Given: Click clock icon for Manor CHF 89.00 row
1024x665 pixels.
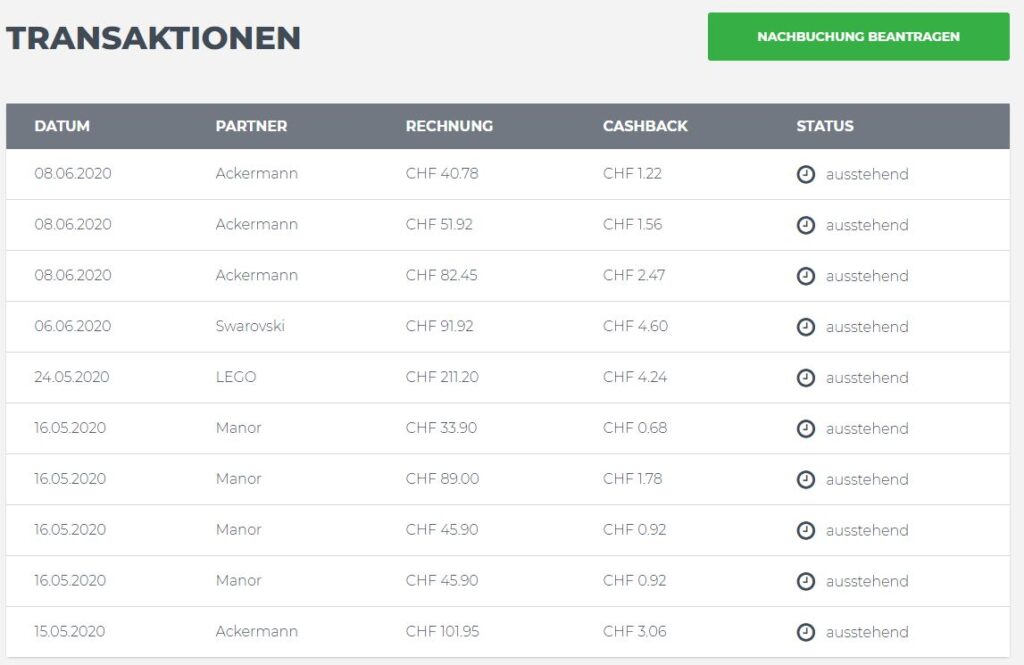Looking at the screenshot, I should (x=806, y=480).
